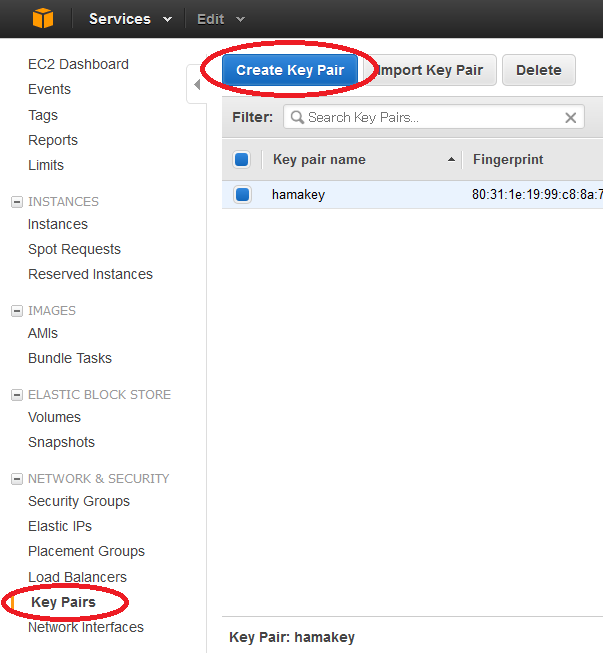Viewport: 603px width, 653px height.
Task: Open Spot Requests page
Action: (74, 249)
